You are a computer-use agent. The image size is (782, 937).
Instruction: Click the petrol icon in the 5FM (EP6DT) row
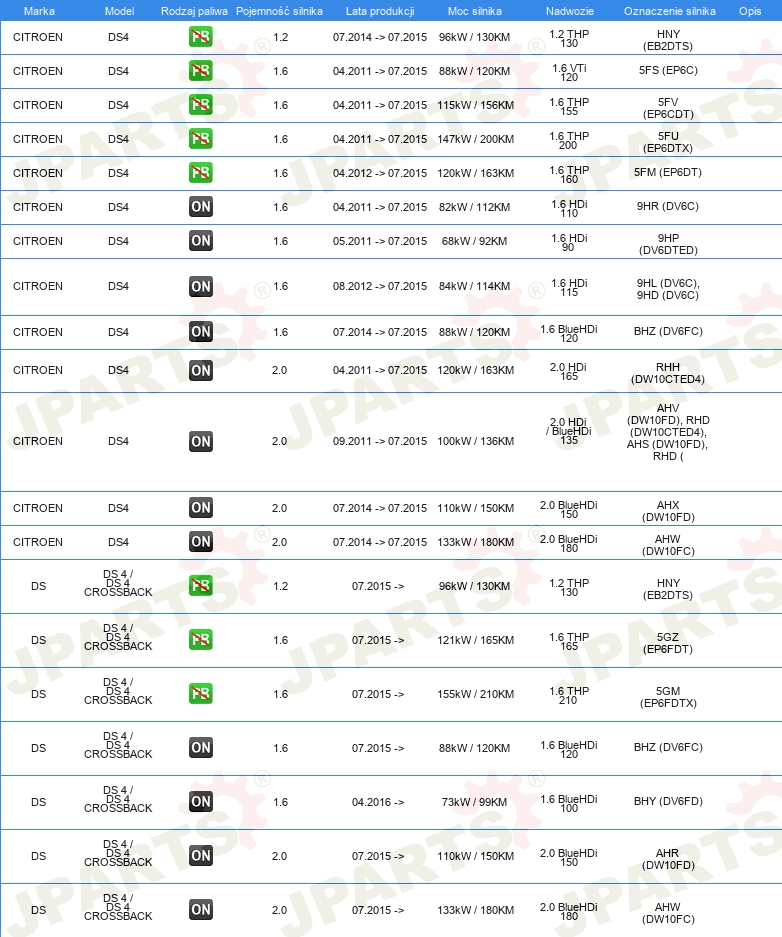[201, 173]
